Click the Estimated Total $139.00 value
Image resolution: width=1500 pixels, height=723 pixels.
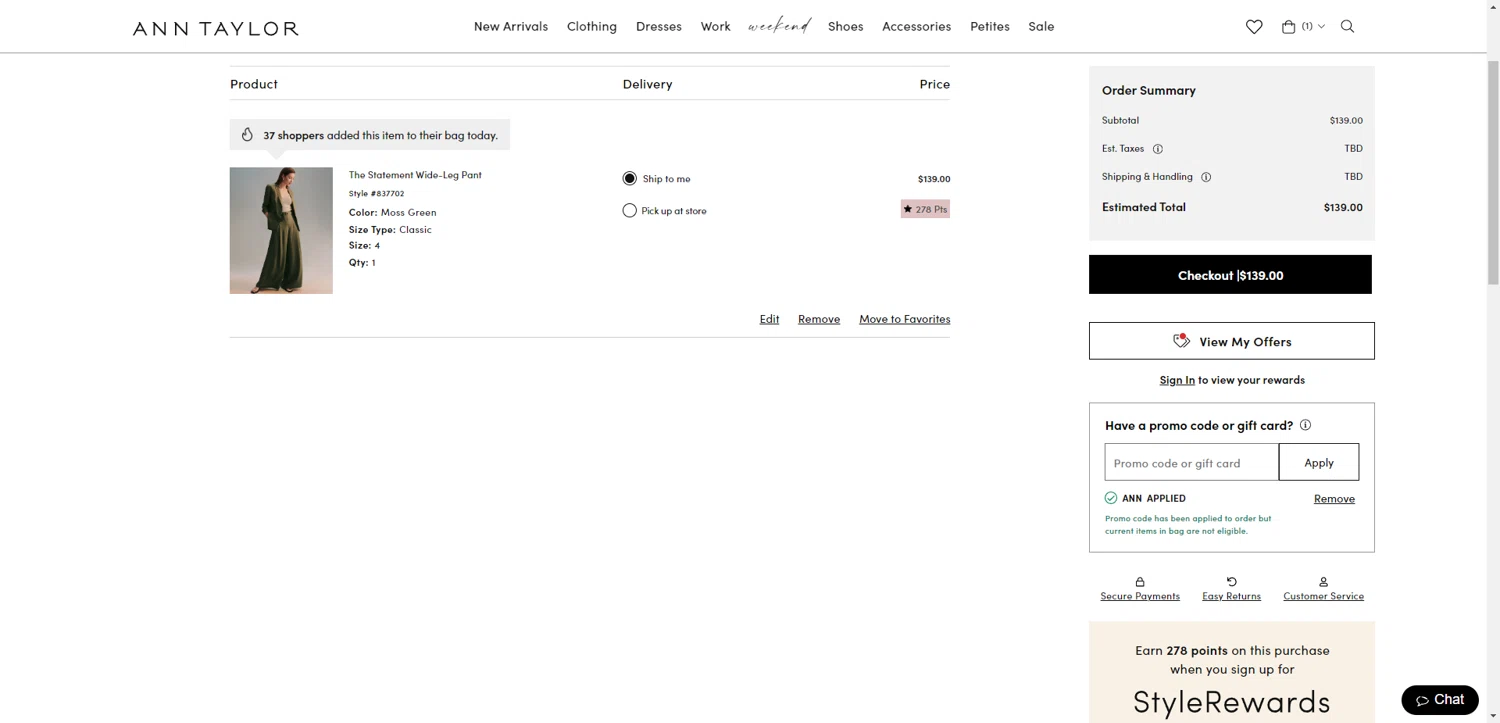point(1343,207)
